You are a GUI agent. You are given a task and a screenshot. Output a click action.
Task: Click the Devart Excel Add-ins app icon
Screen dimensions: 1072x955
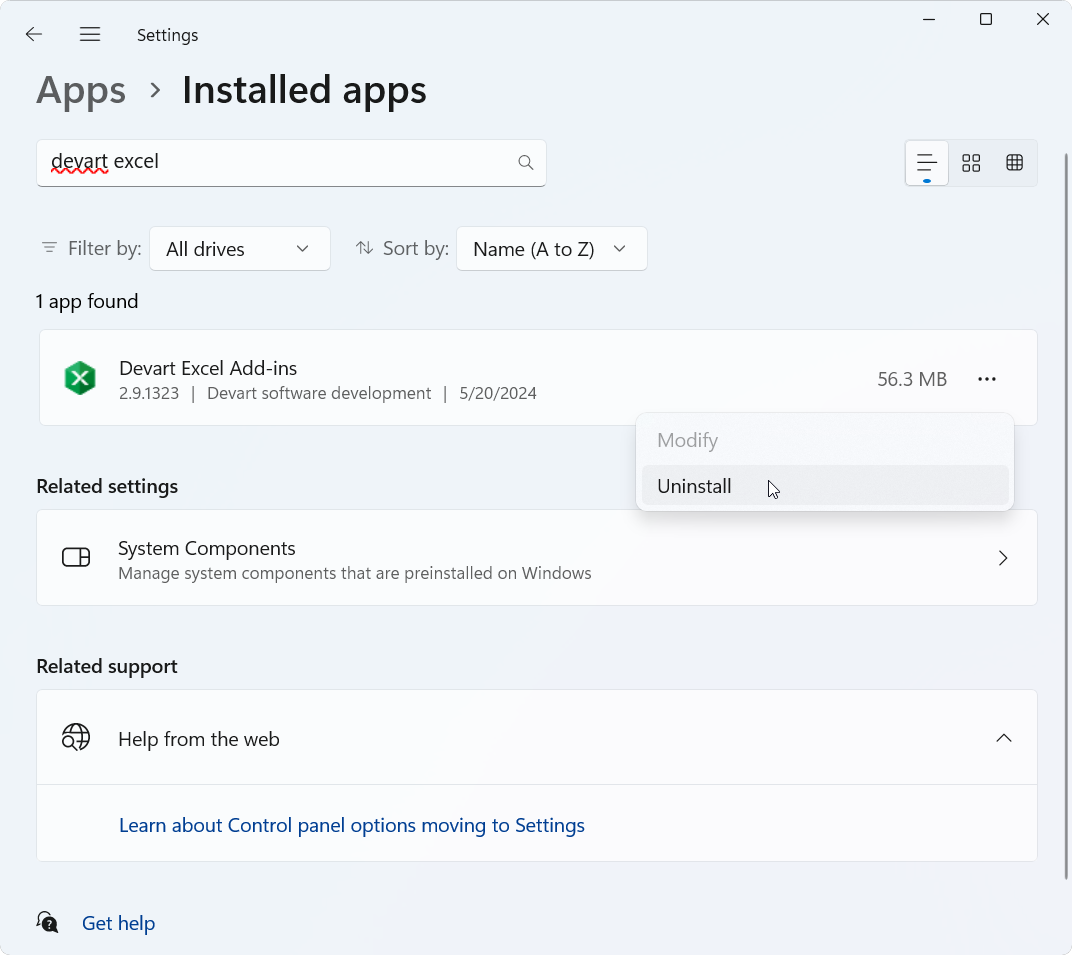[x=80, y=378]
